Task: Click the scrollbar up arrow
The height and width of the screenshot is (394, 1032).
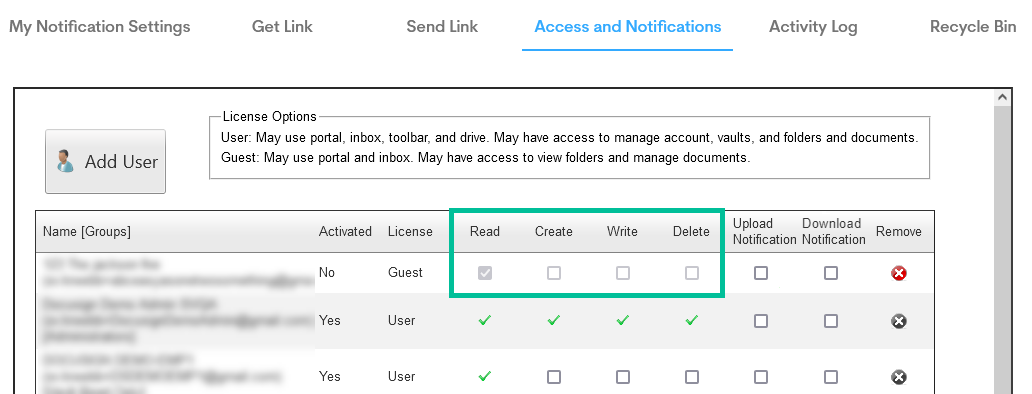Action: 1002,97
